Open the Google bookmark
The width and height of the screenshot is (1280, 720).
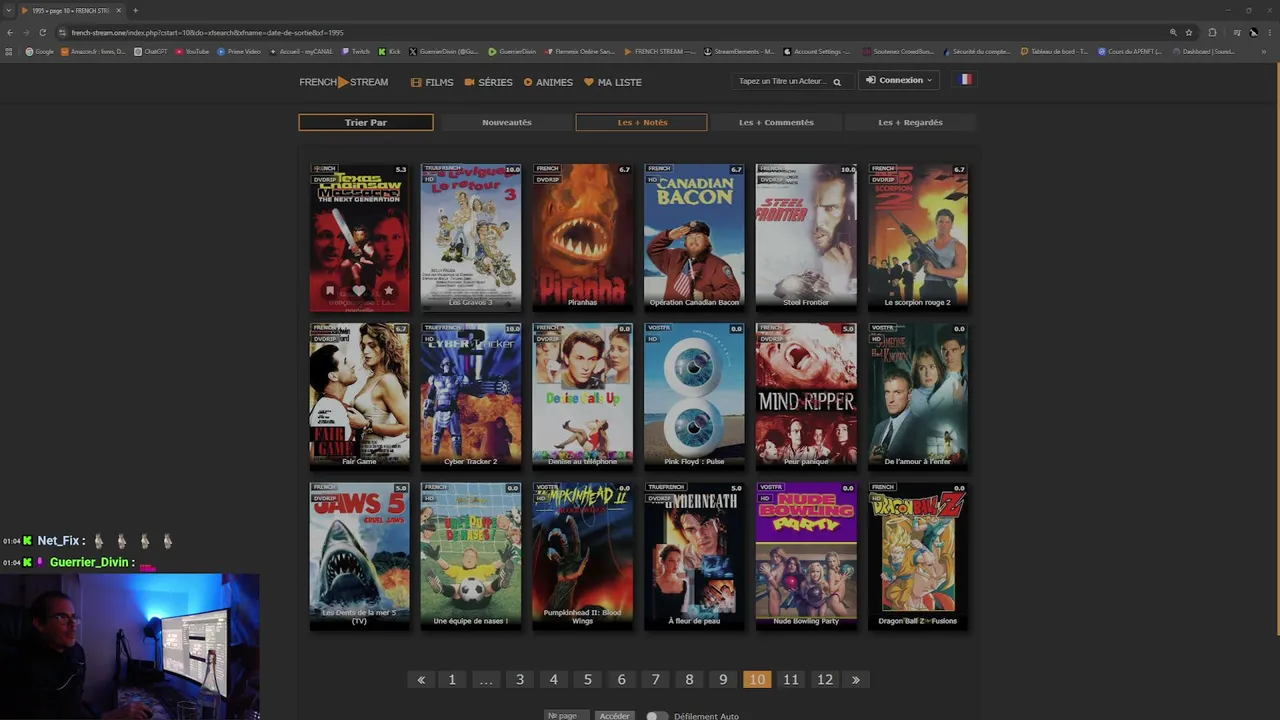click(40, 51)
